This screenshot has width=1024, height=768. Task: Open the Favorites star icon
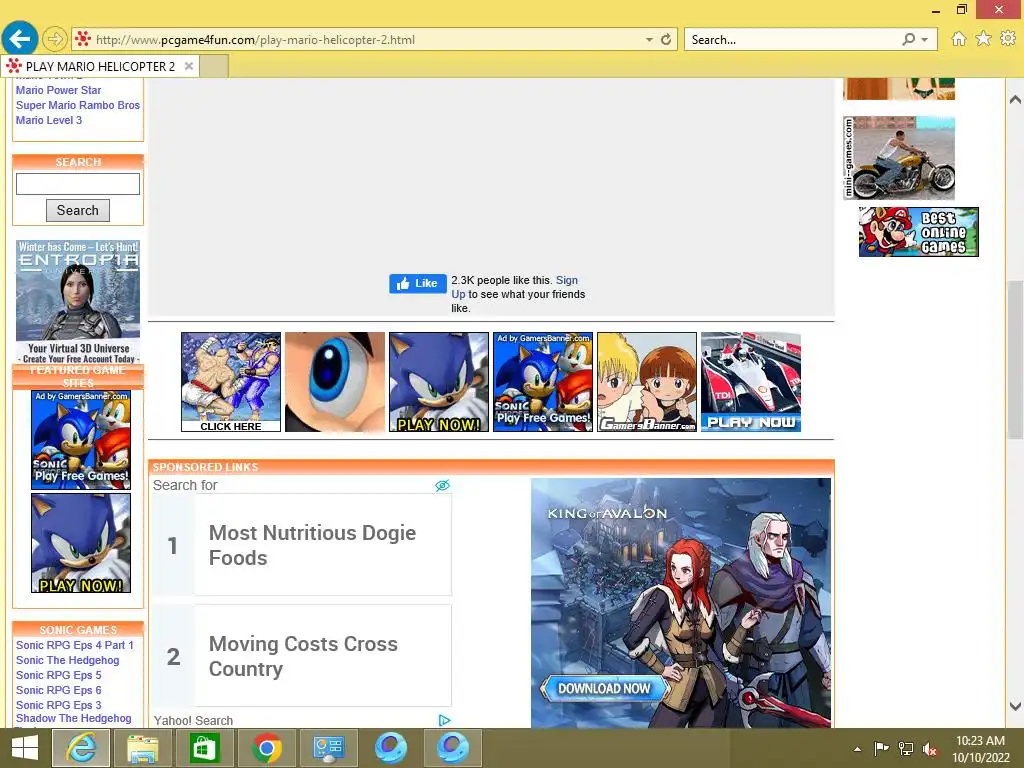983,39
